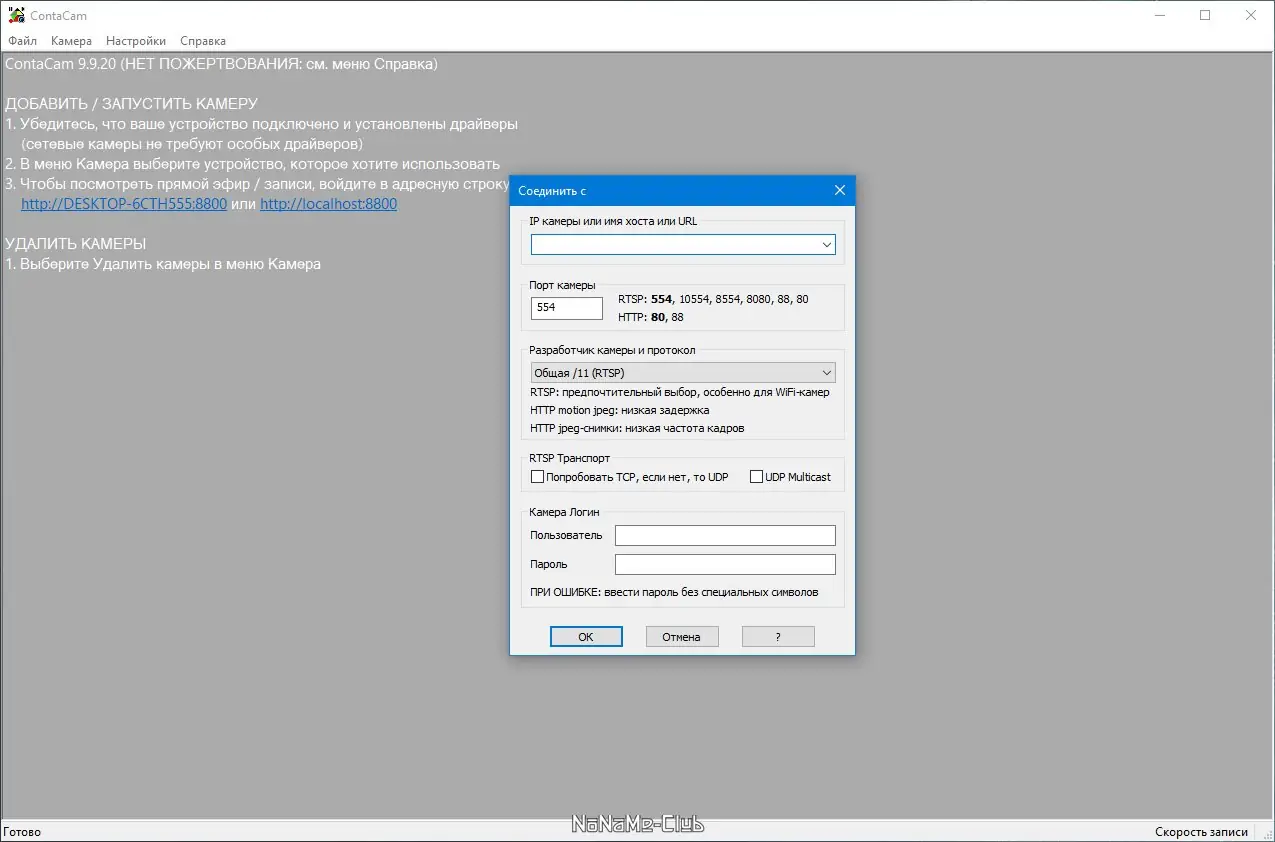This screenshot has width=1275, height=842.
Task: Click the HTTP jpeg-снимки description text
Action: (x=637, y=428)
